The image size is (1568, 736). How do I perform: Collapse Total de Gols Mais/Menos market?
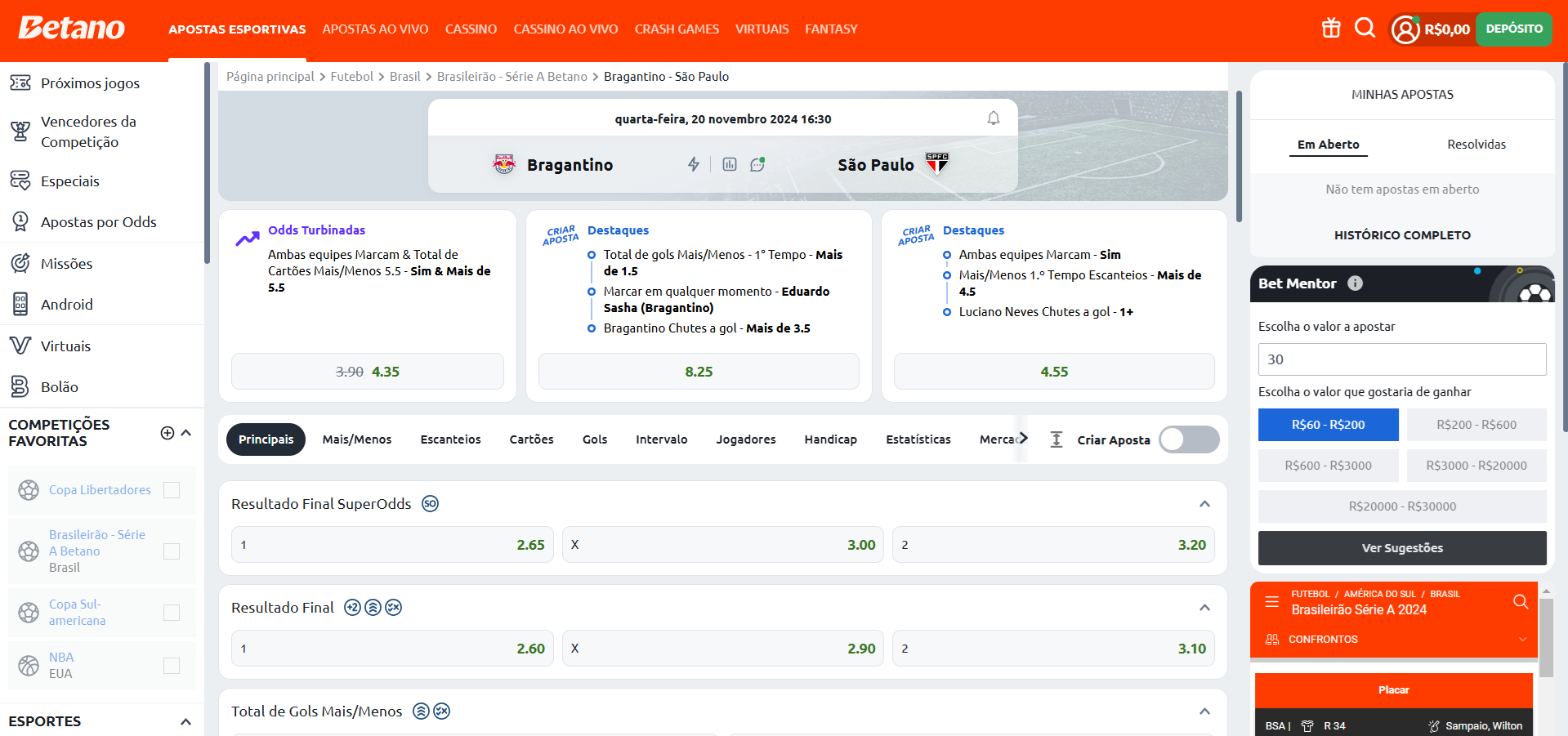click(1204, 711)
